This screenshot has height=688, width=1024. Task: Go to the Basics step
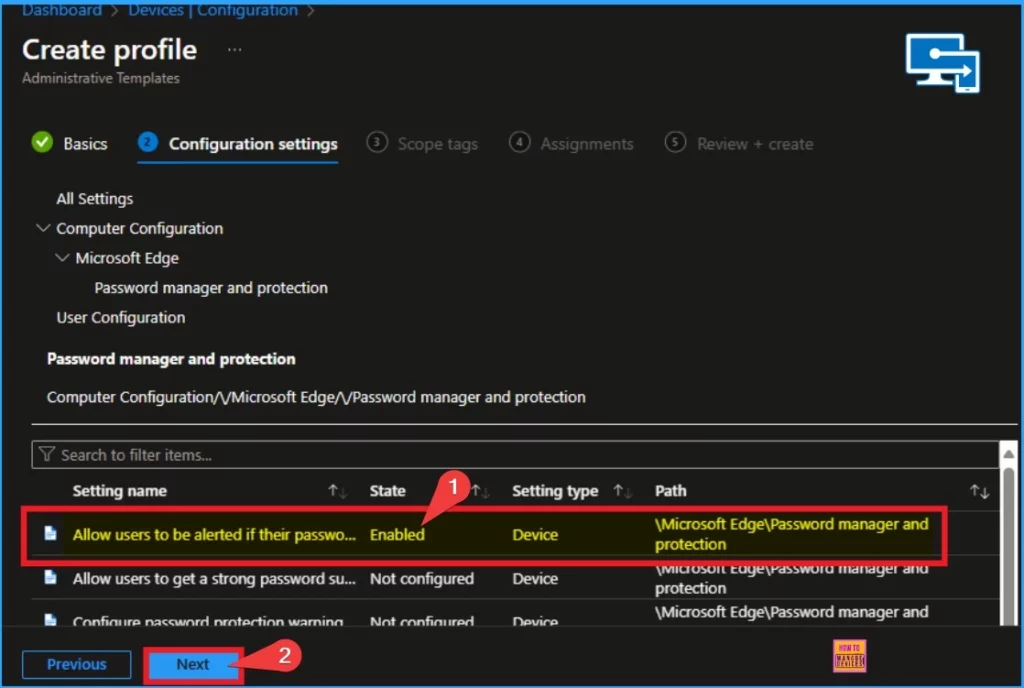click(x=85, y=144)
